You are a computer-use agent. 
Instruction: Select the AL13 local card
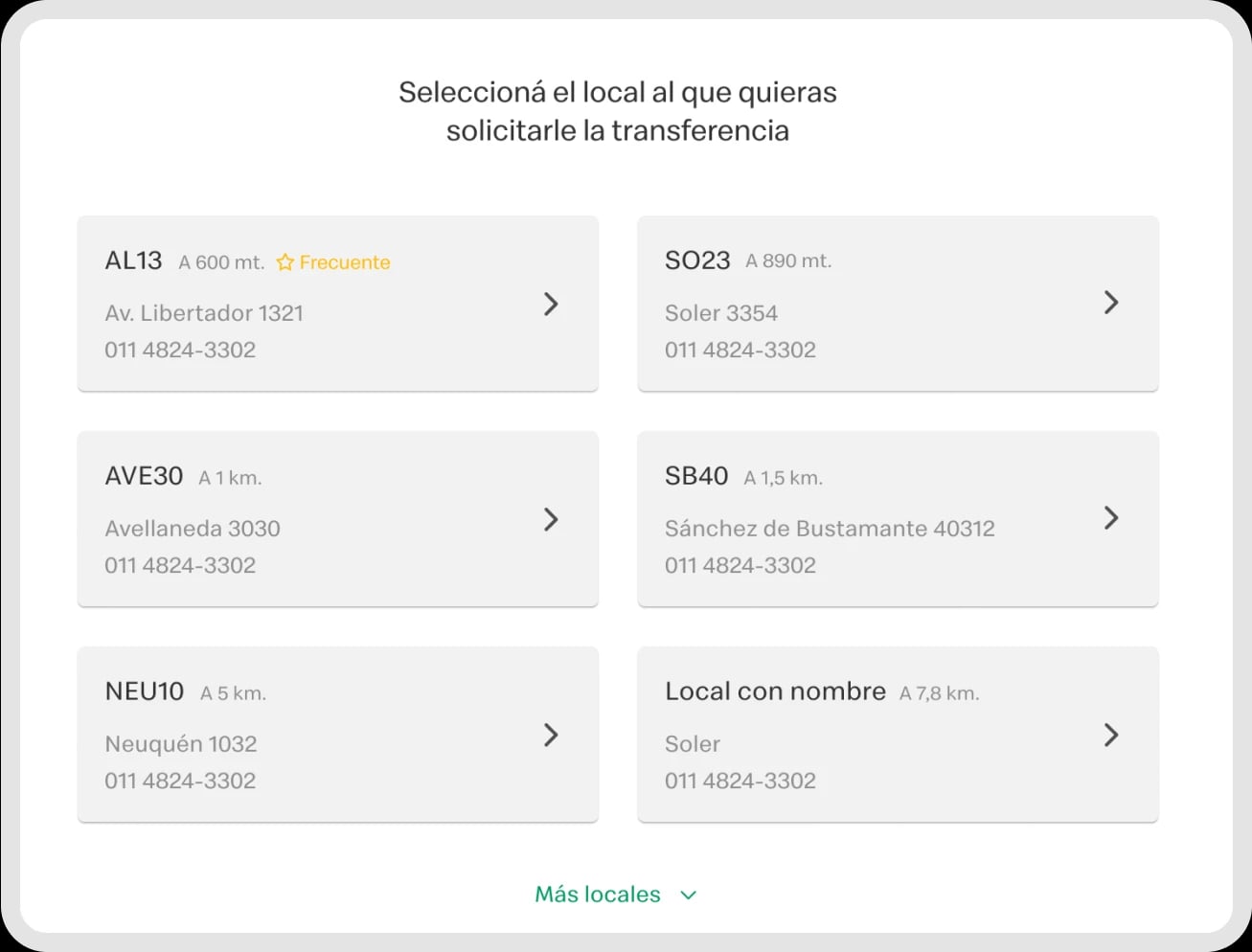pyautogui.click(x=337, y=304)
